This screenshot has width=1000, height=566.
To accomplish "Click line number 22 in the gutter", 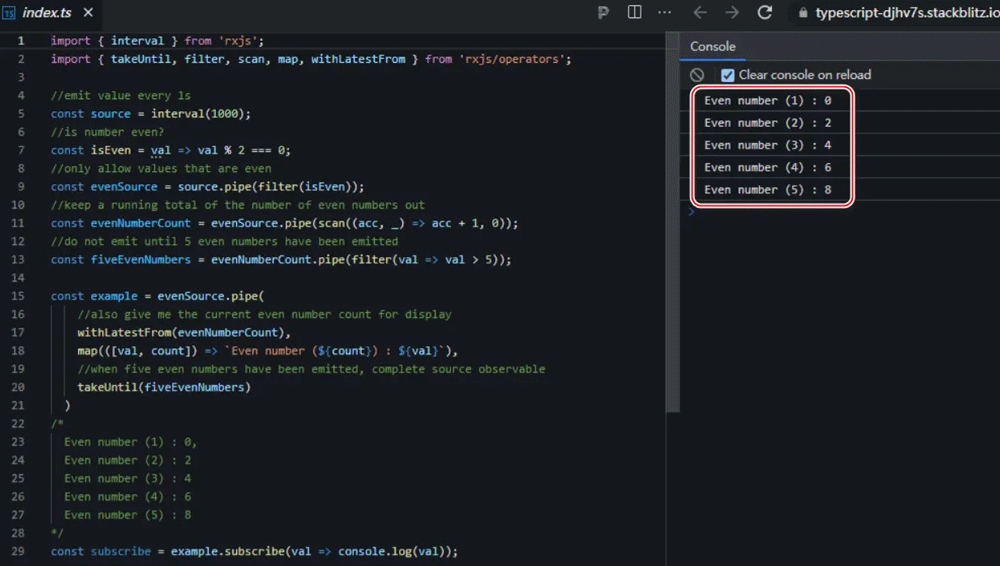I will 18,424.
